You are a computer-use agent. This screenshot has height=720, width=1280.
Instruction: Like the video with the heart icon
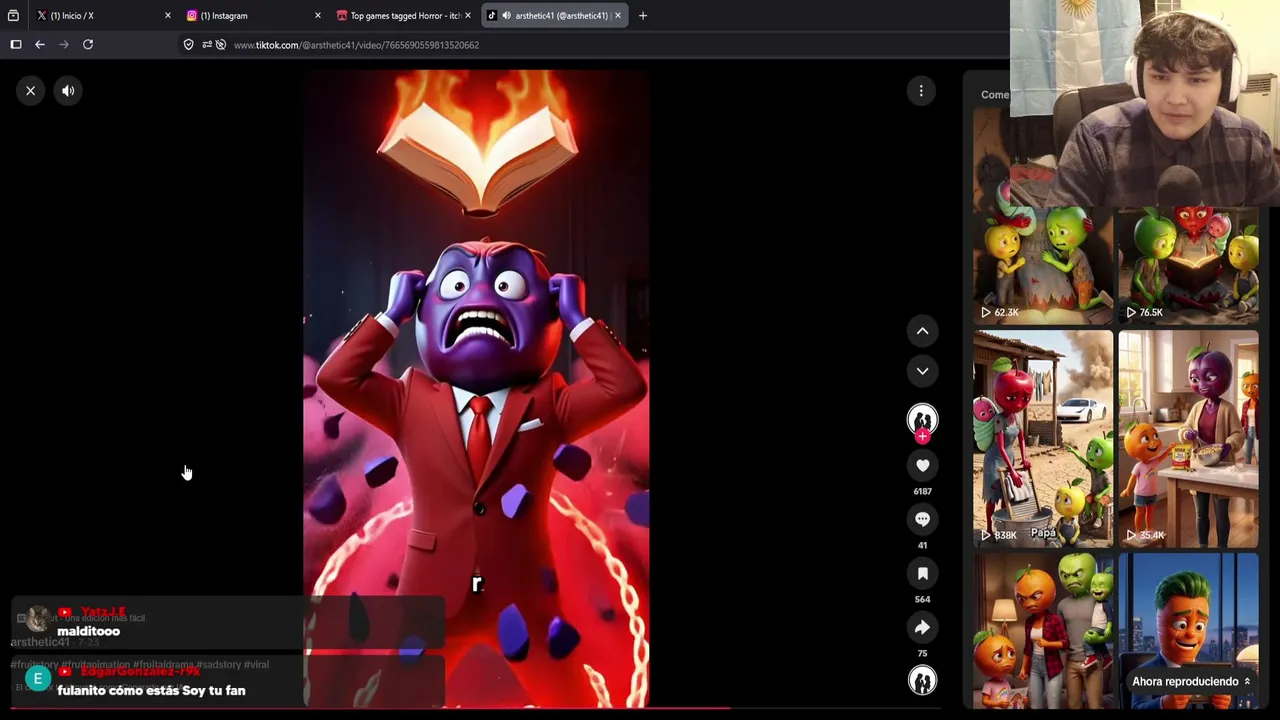click(x=922, y=465)
